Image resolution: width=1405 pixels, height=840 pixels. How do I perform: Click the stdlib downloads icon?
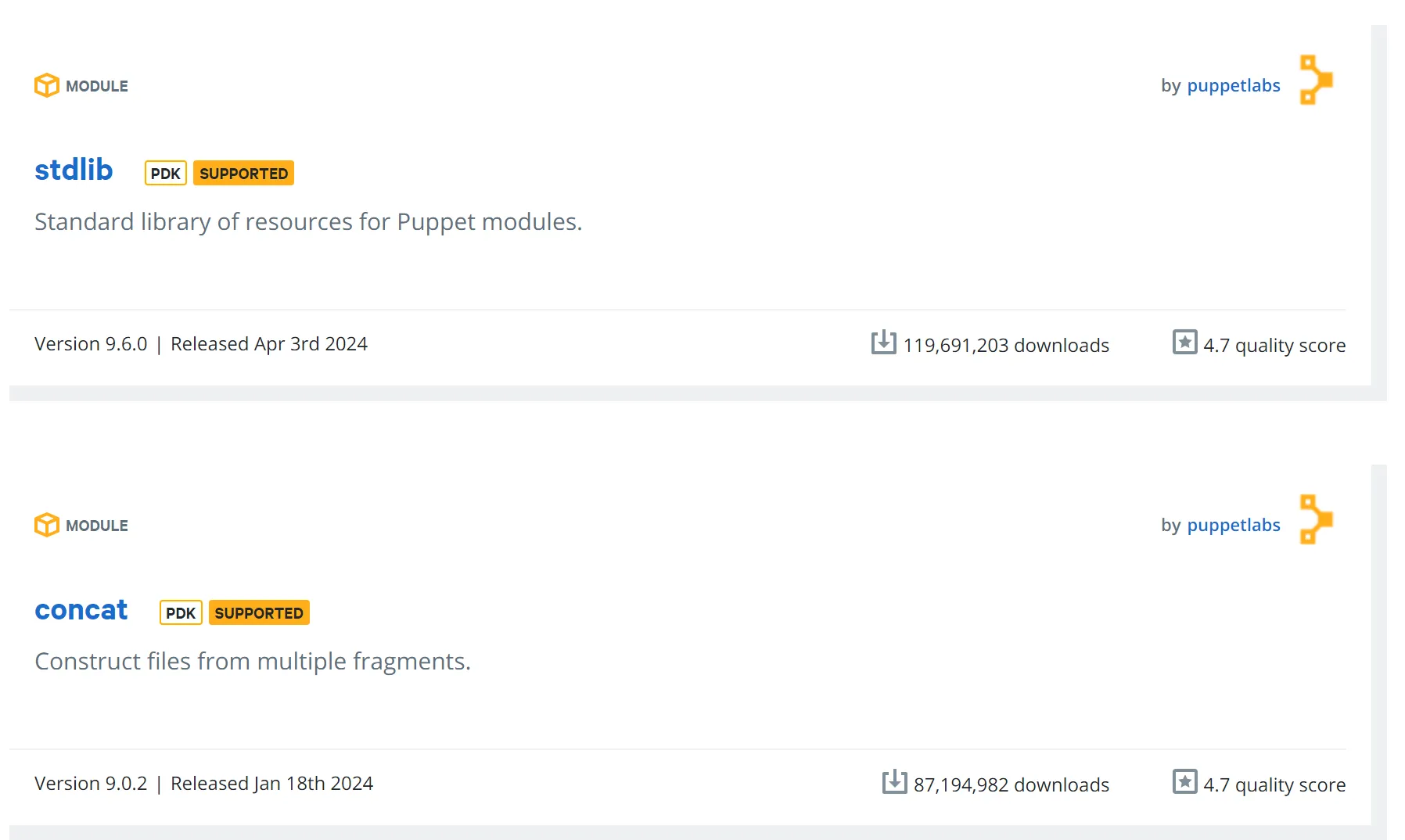coord(883,343)
